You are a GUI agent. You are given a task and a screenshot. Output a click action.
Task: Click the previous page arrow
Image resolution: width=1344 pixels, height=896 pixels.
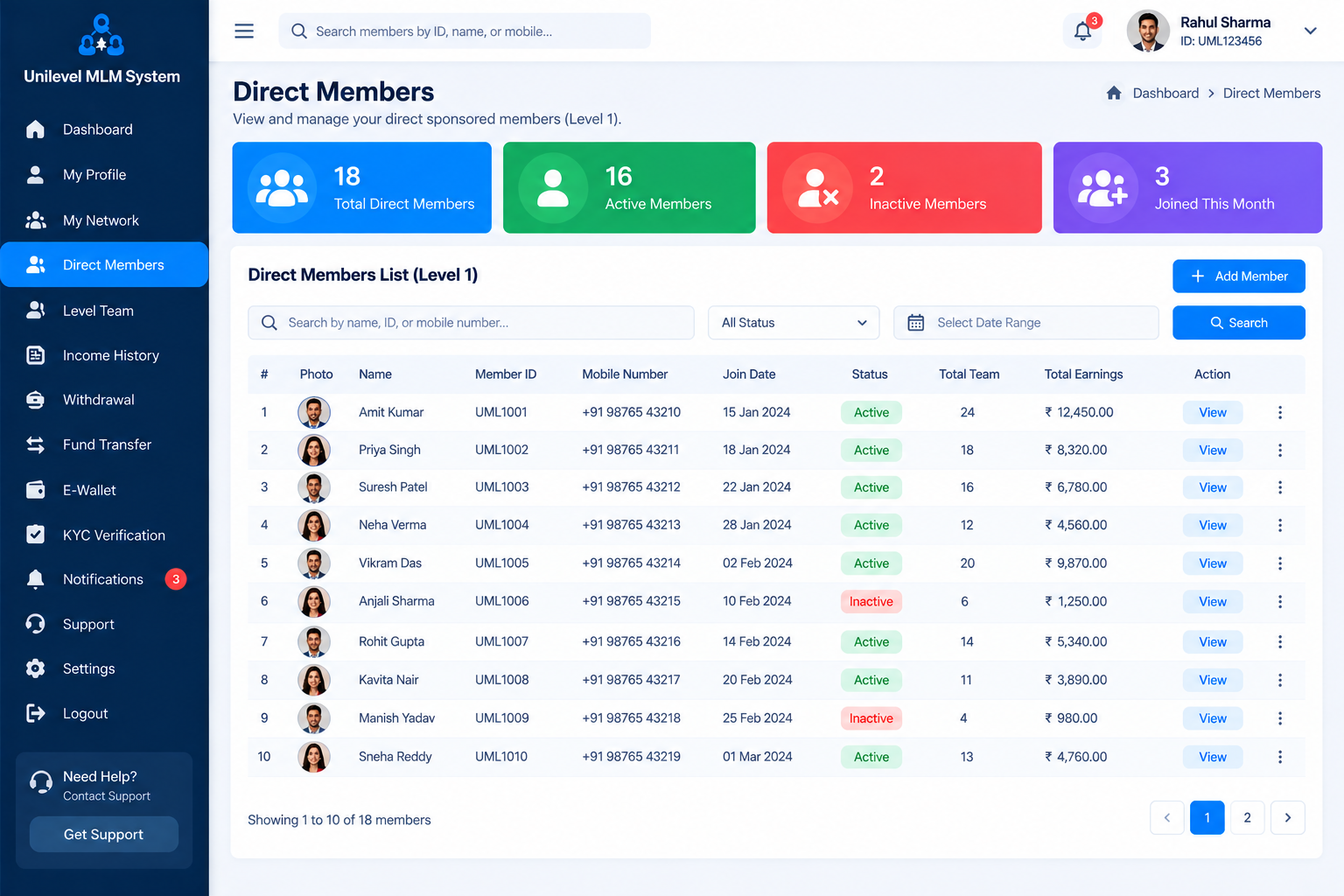(1167, 818)
